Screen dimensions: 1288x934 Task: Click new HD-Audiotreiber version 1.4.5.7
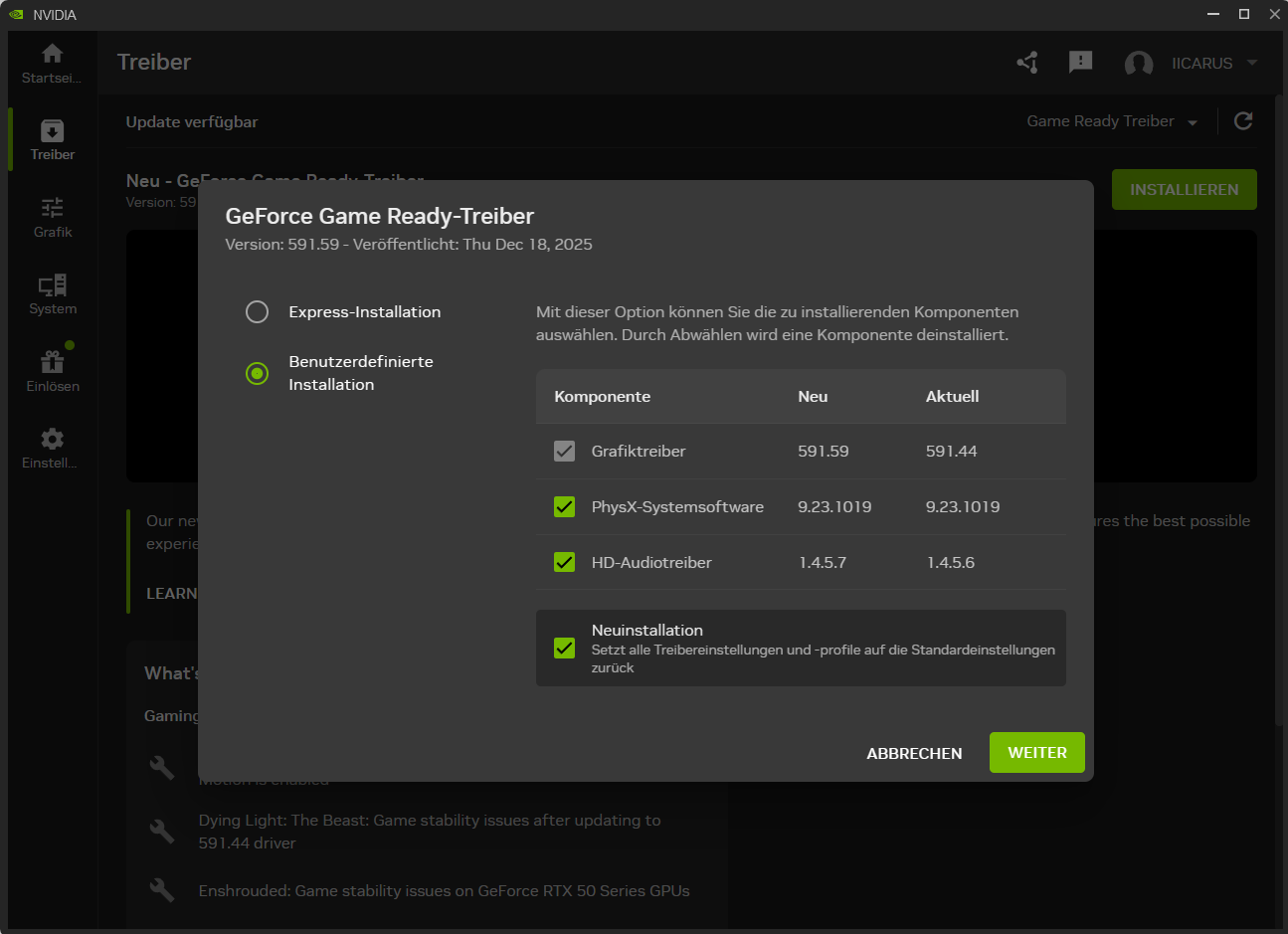coord(823,563)
